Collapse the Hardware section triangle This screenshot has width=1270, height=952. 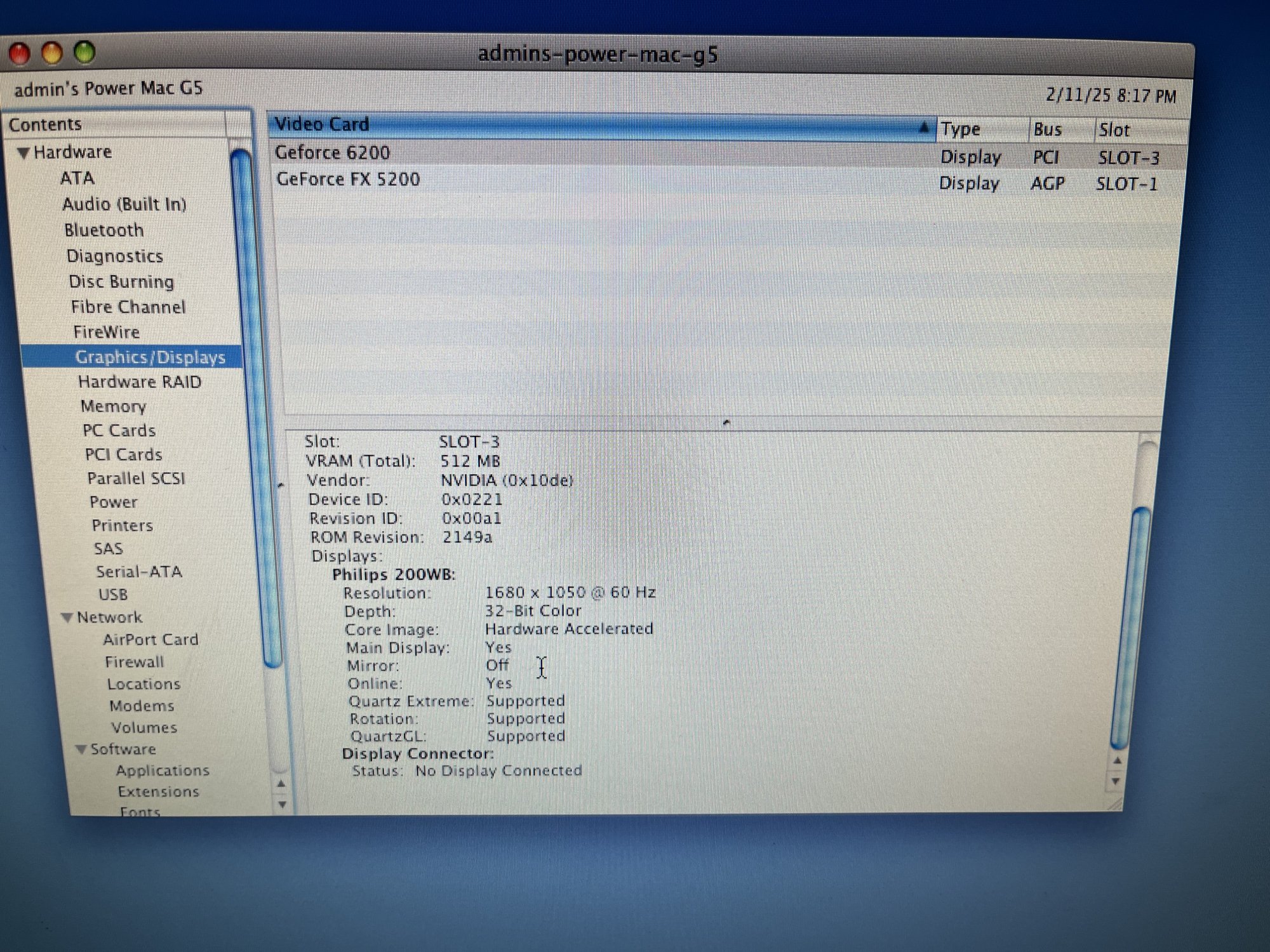pos(23,153)
